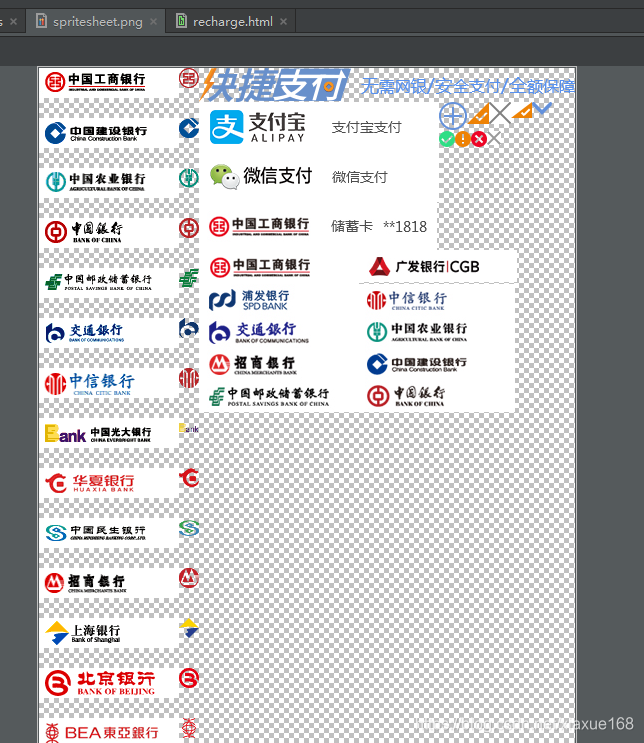This screenshot has height=743, width=644.
Task: Click the red circle X error icon
Action: [479, 139]
